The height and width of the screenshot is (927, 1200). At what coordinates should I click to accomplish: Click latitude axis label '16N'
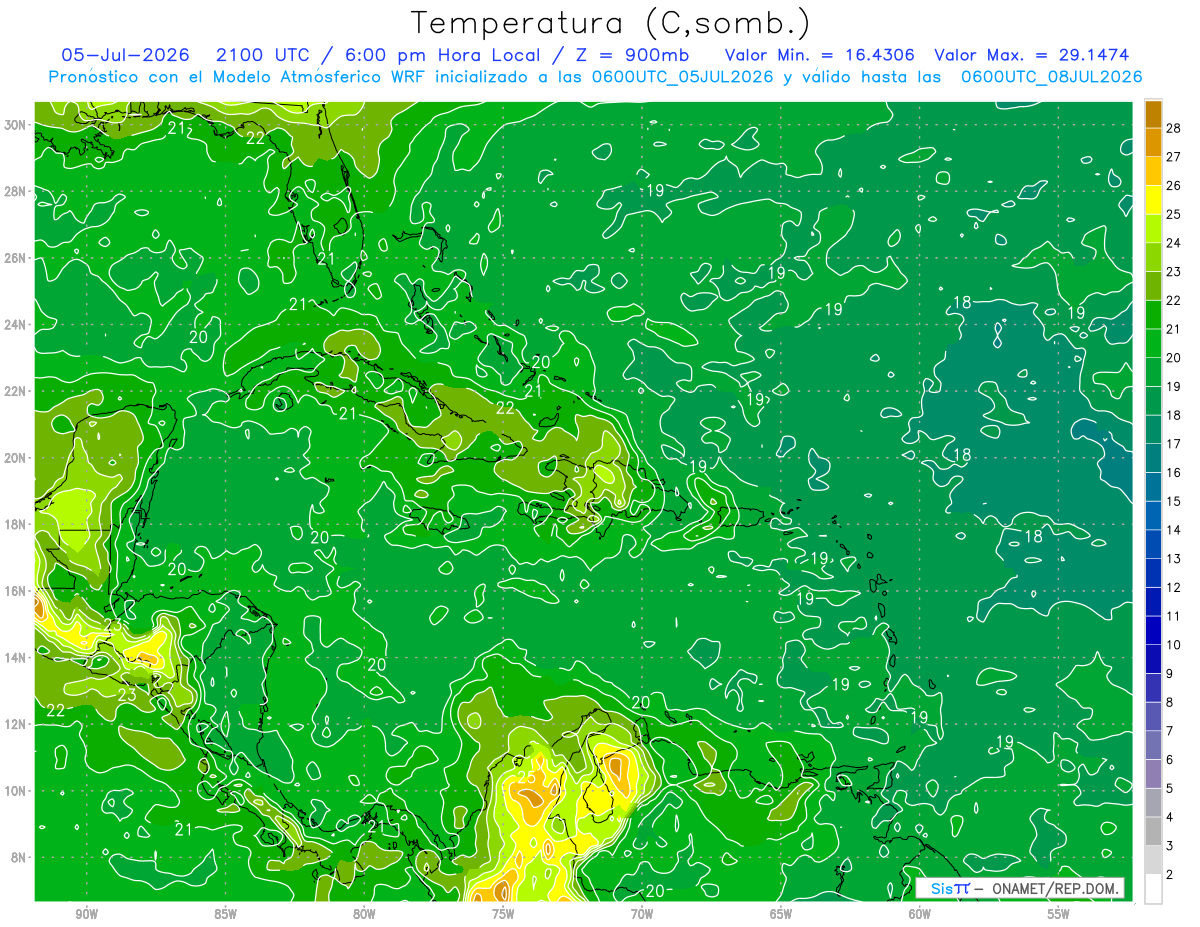tap(15, 591)
